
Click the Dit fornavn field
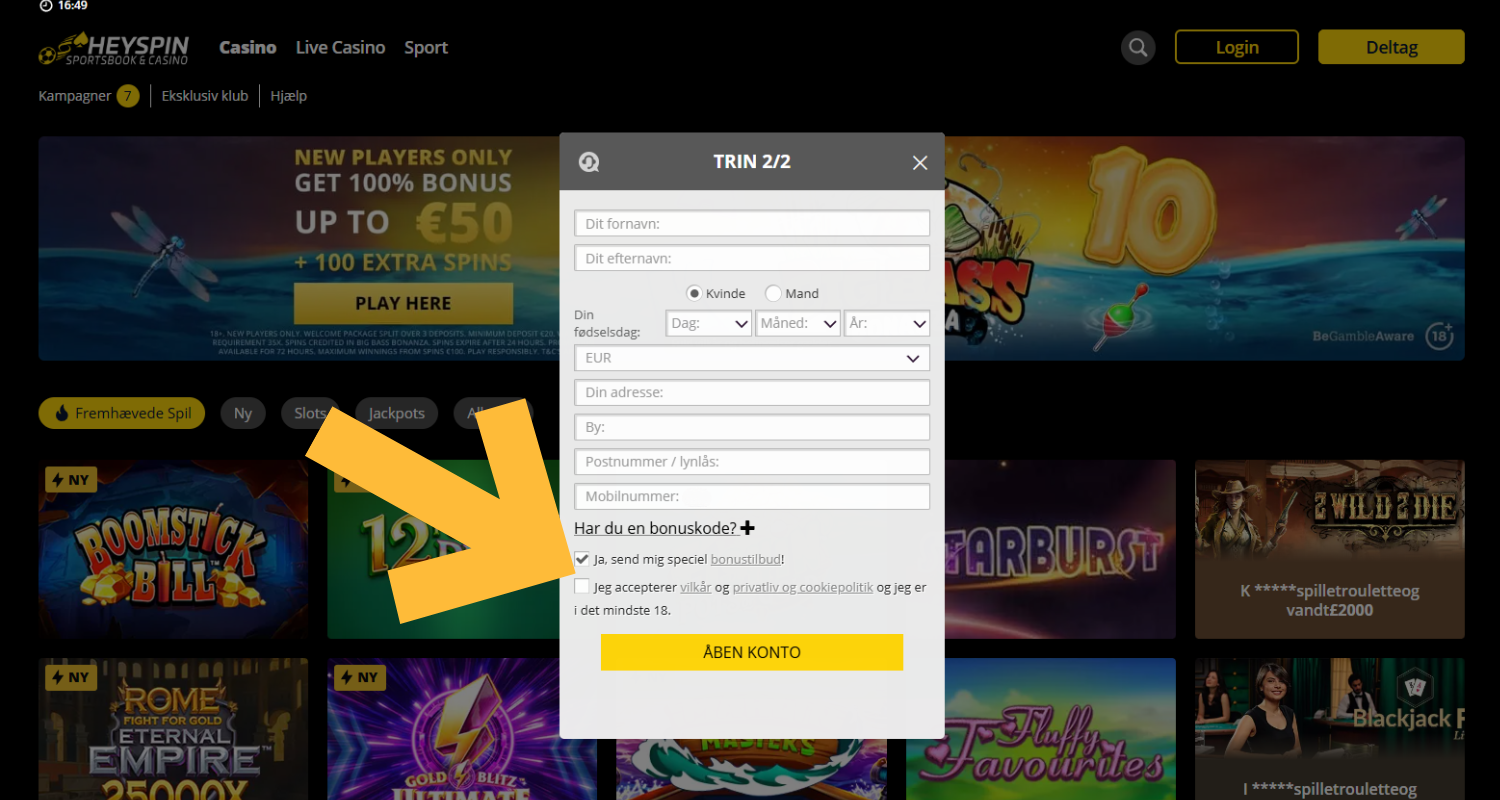[752, 223]
